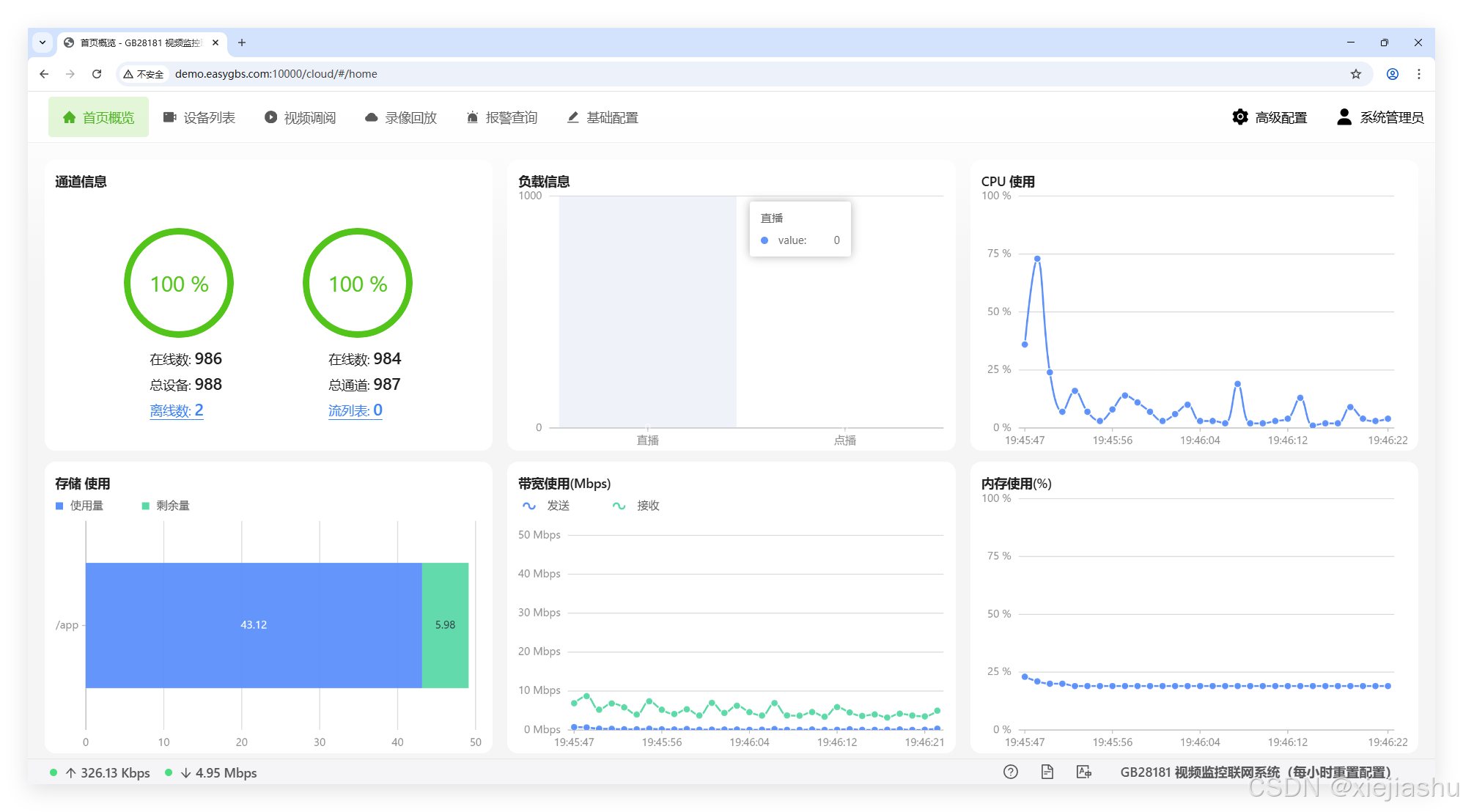Click the blue 43.12 used storage bar
1463x812 pixels.
coord(254,625)
